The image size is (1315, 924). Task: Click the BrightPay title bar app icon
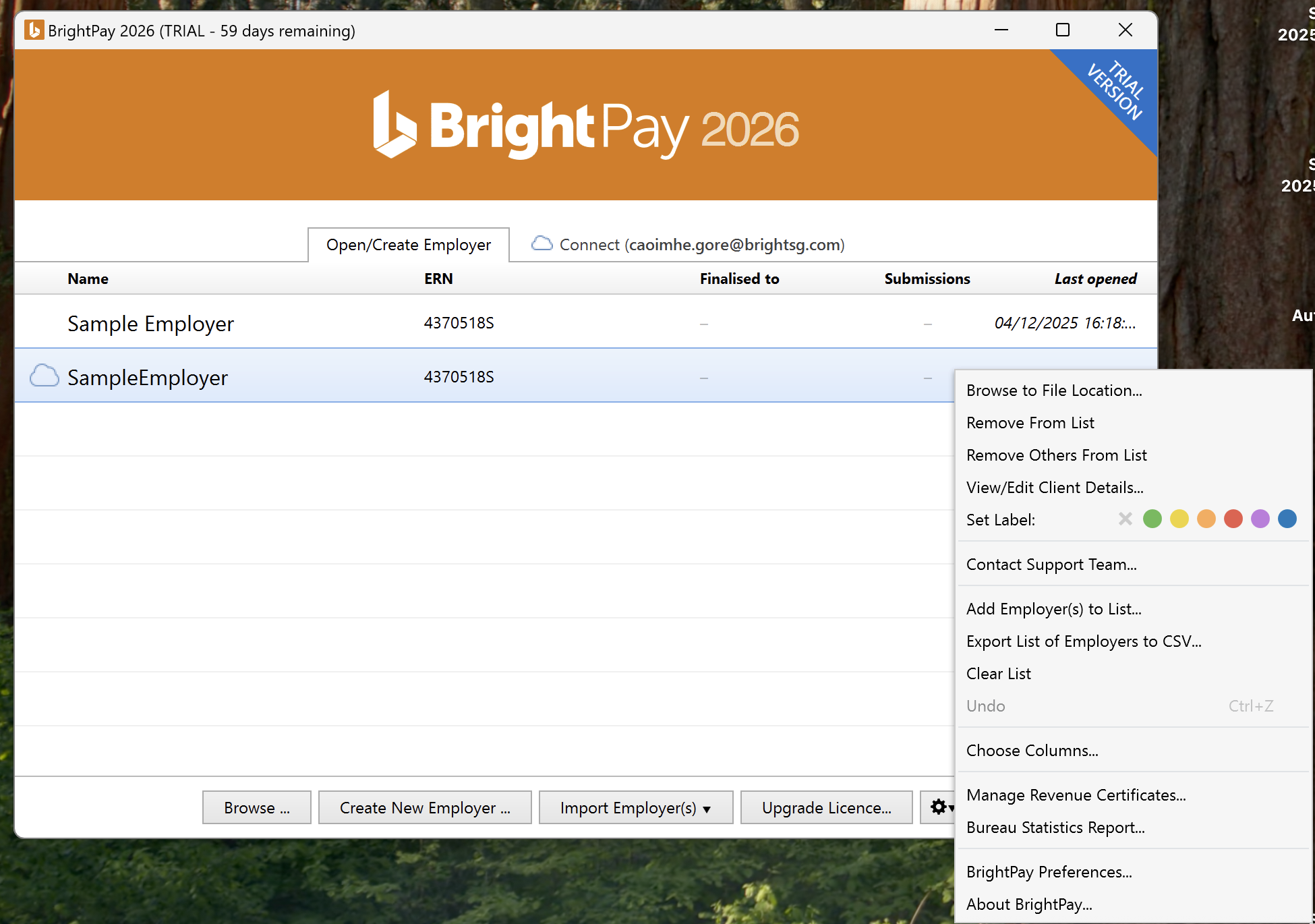(34, 30)
